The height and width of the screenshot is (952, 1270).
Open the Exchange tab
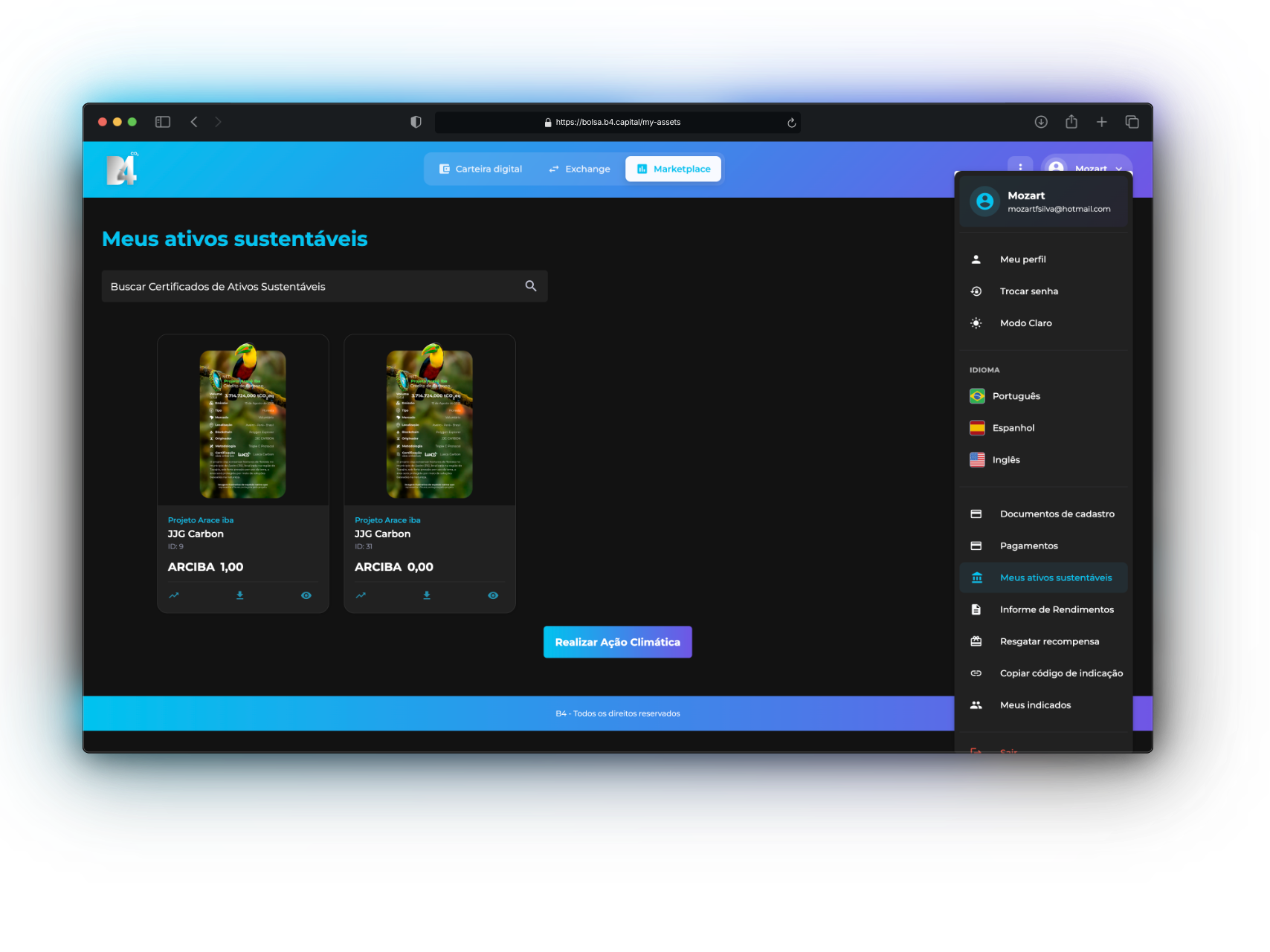pyautogui.click(x=579, y=169)
